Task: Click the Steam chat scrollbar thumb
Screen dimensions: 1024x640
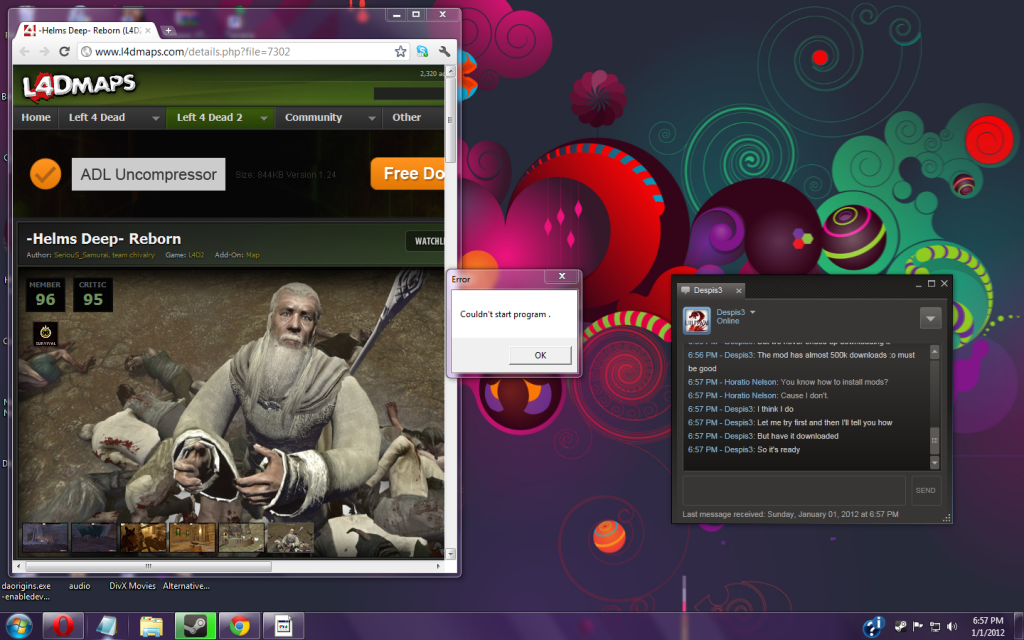Action: (935, 440)
